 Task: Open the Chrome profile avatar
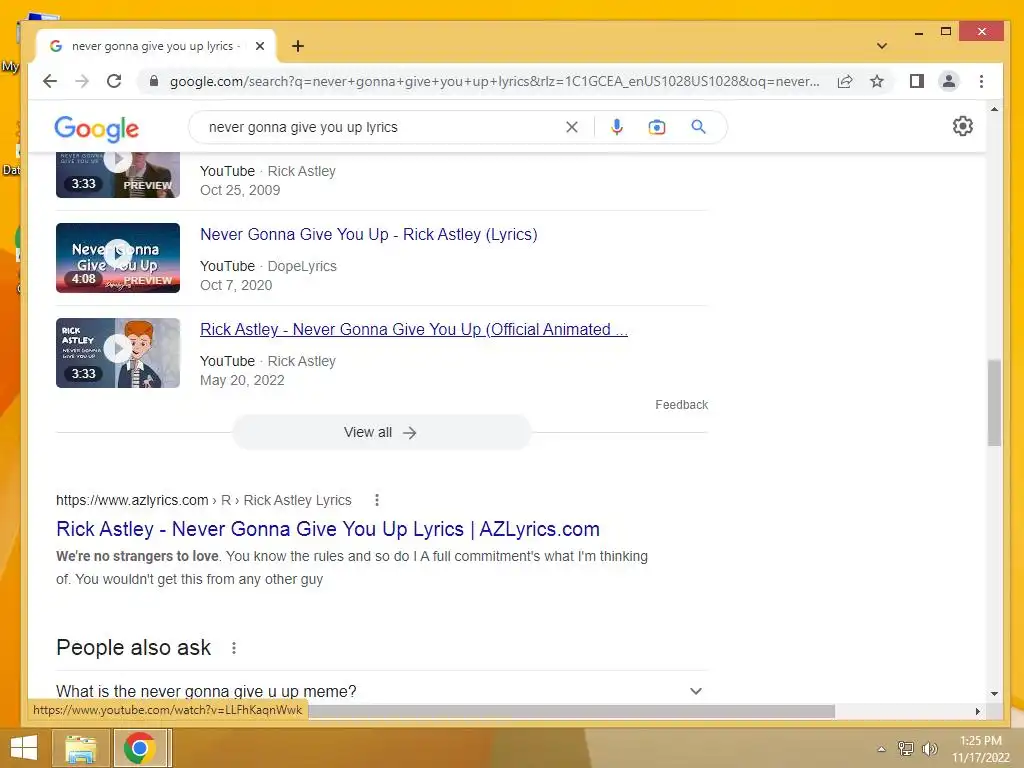[x=949, y=81]
